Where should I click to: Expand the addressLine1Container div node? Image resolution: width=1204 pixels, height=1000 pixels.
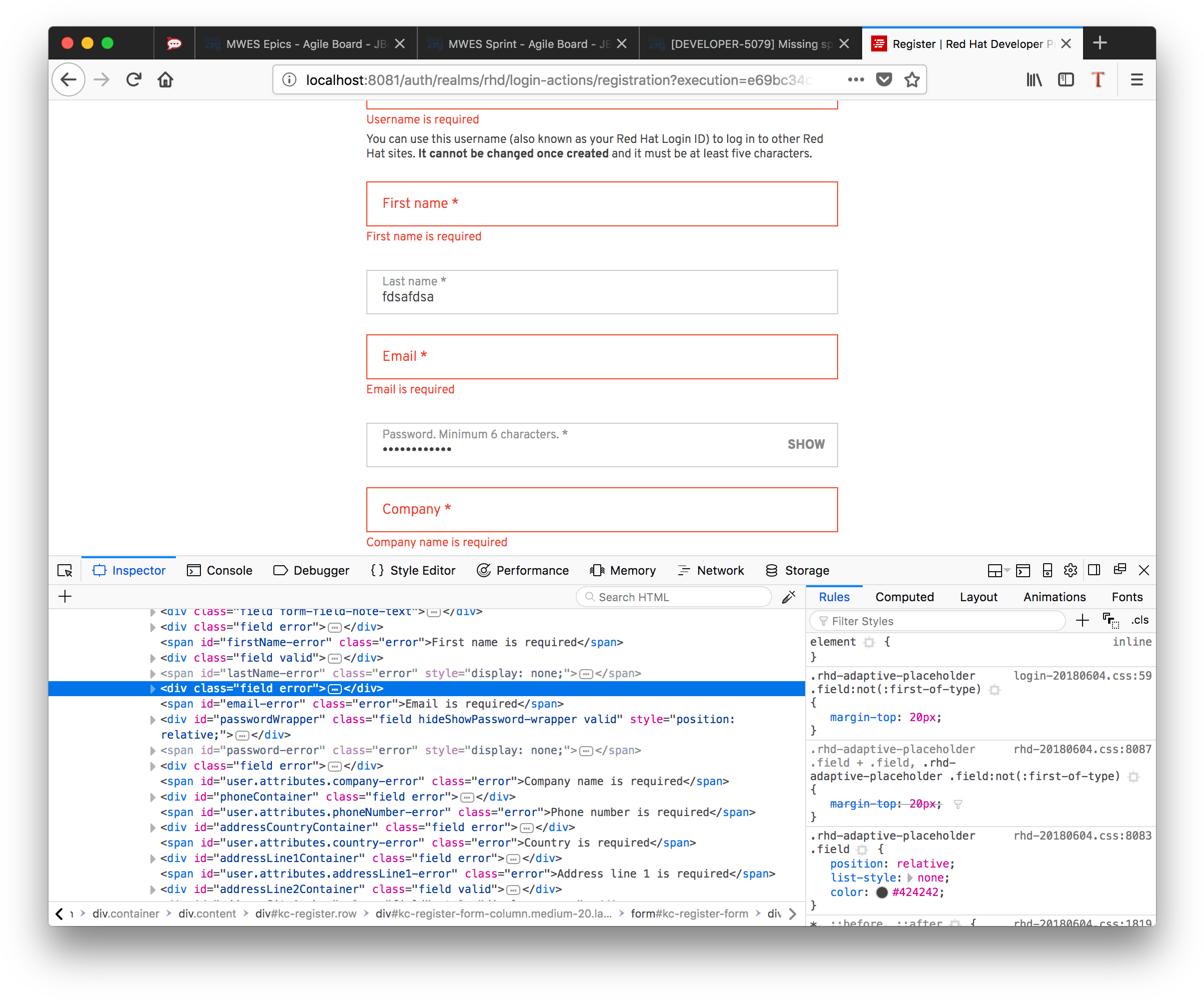152,859
